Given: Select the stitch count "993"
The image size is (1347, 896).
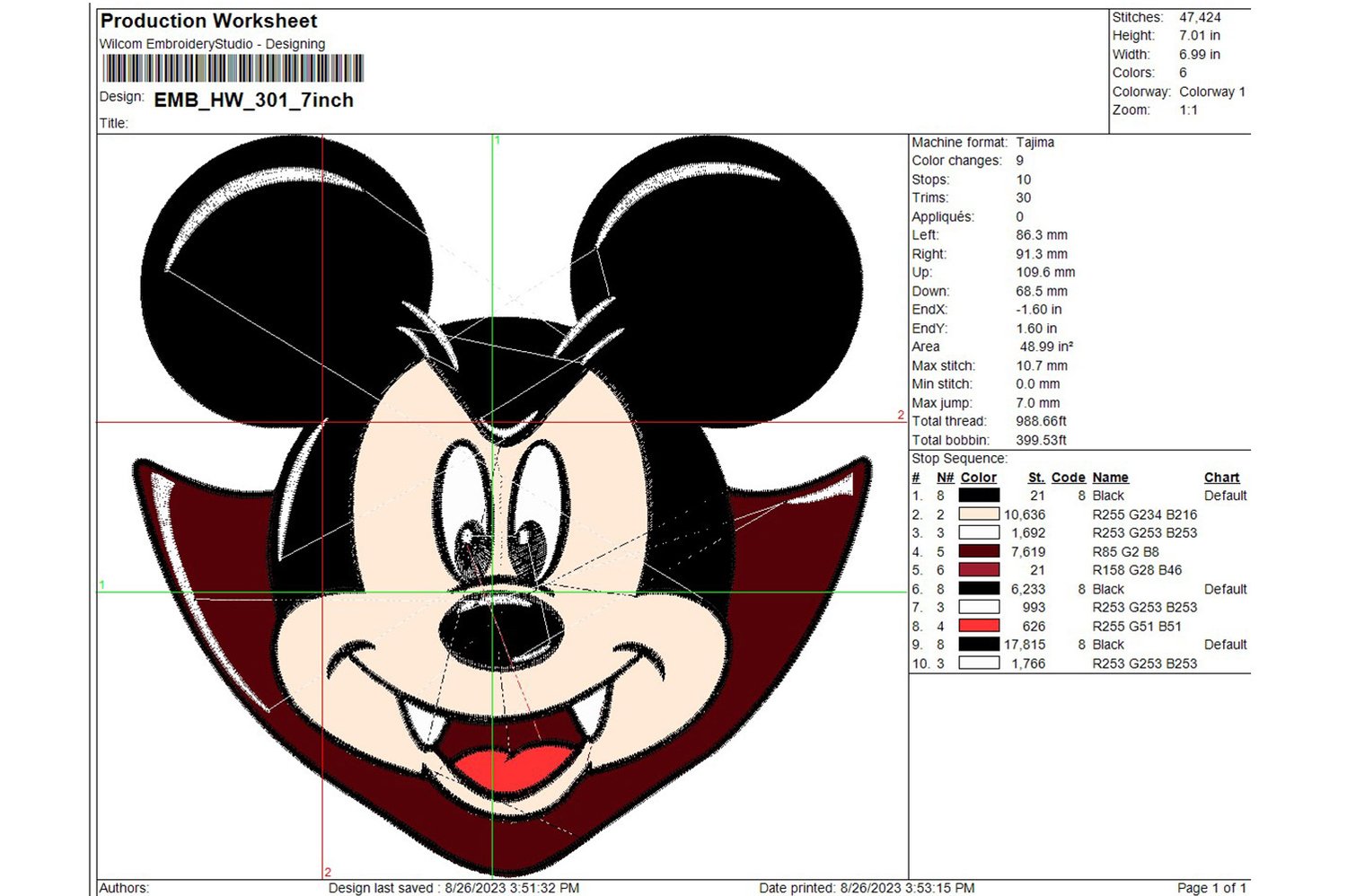Looking at the screenshot, I should point(1034,607).
